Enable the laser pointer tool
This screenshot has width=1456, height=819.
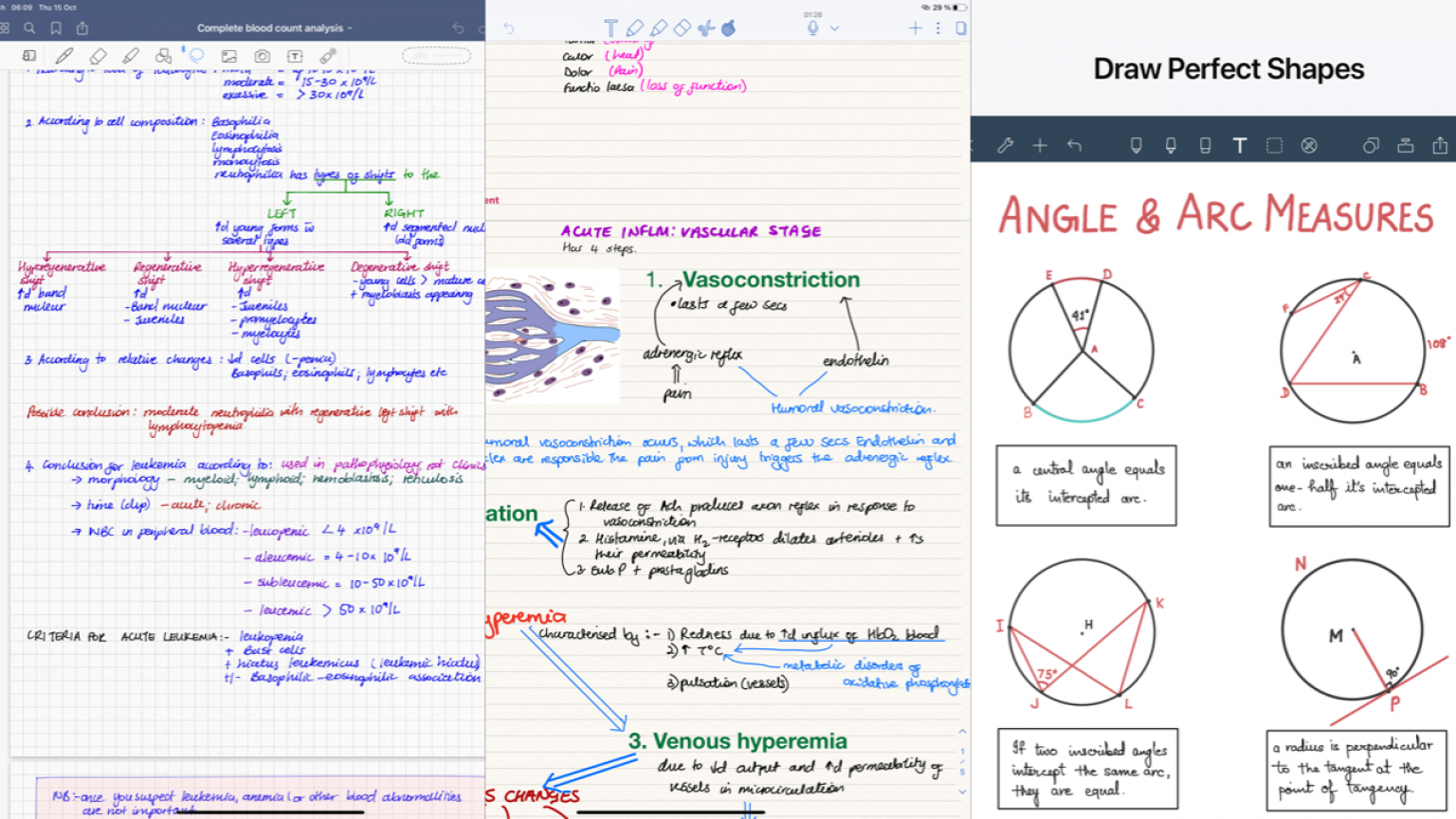(x=327, y=56)
